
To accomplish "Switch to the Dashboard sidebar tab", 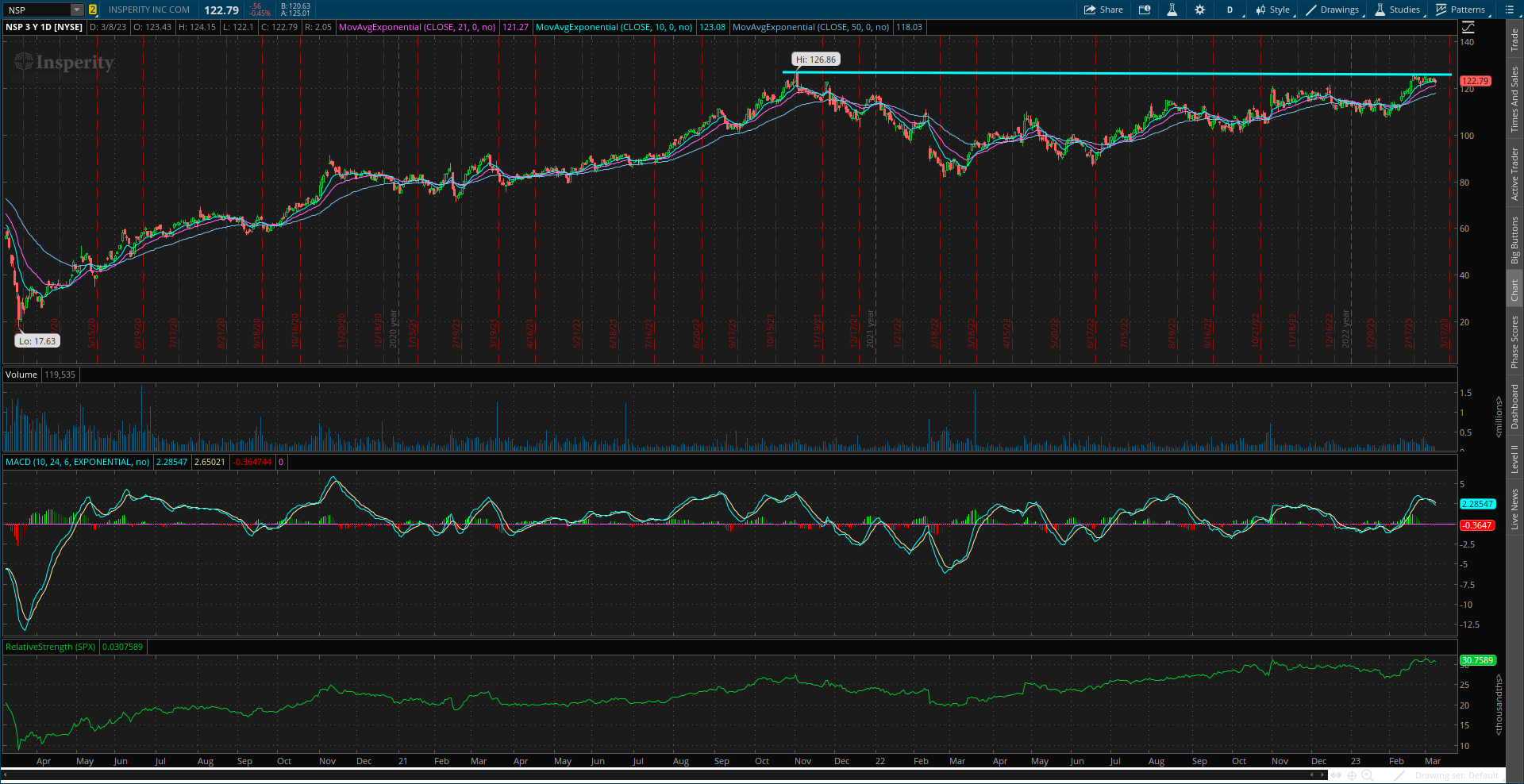I will (x=1514, y=406).
